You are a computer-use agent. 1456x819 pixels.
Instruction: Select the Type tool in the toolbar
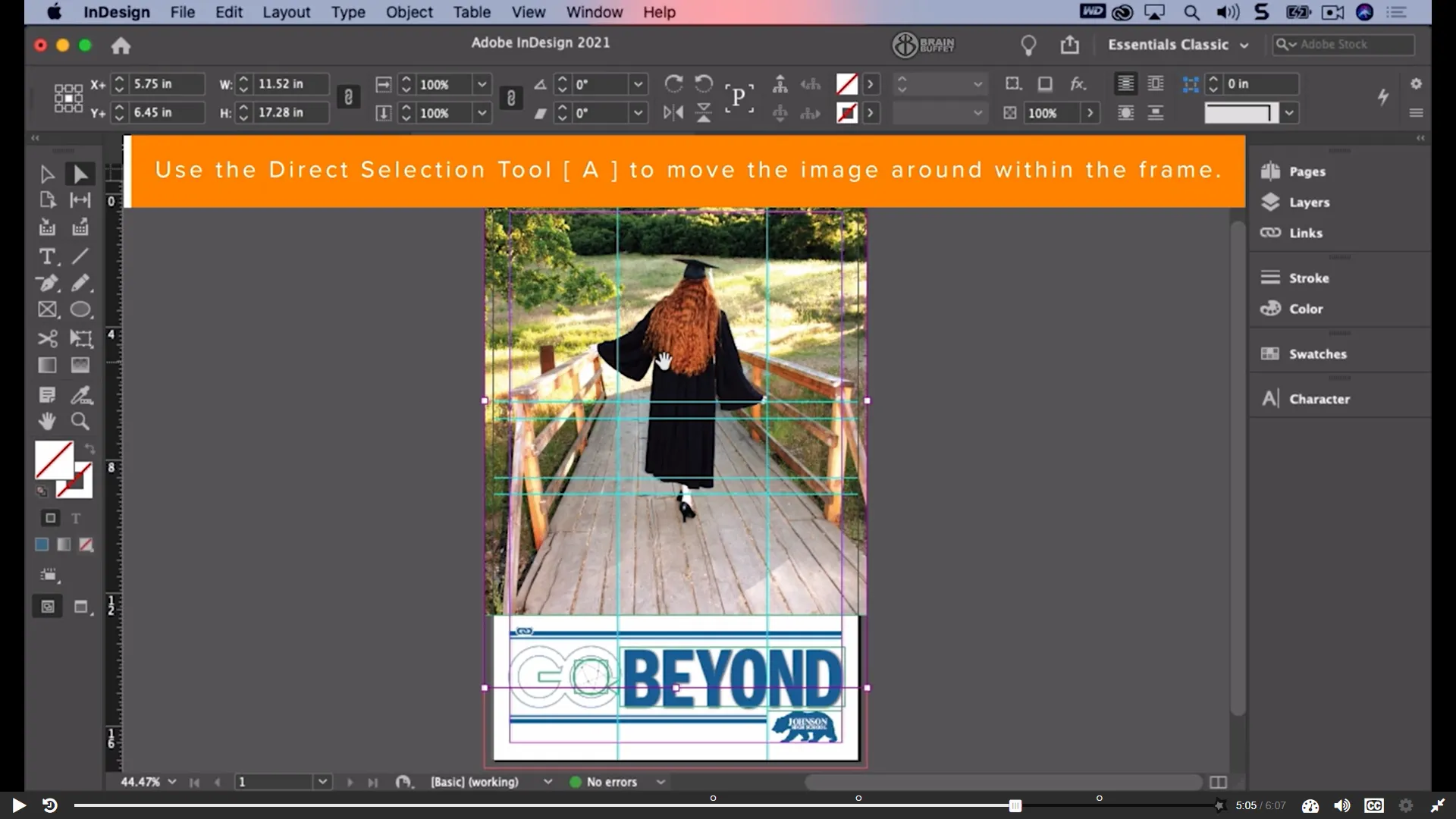point(48,257)
